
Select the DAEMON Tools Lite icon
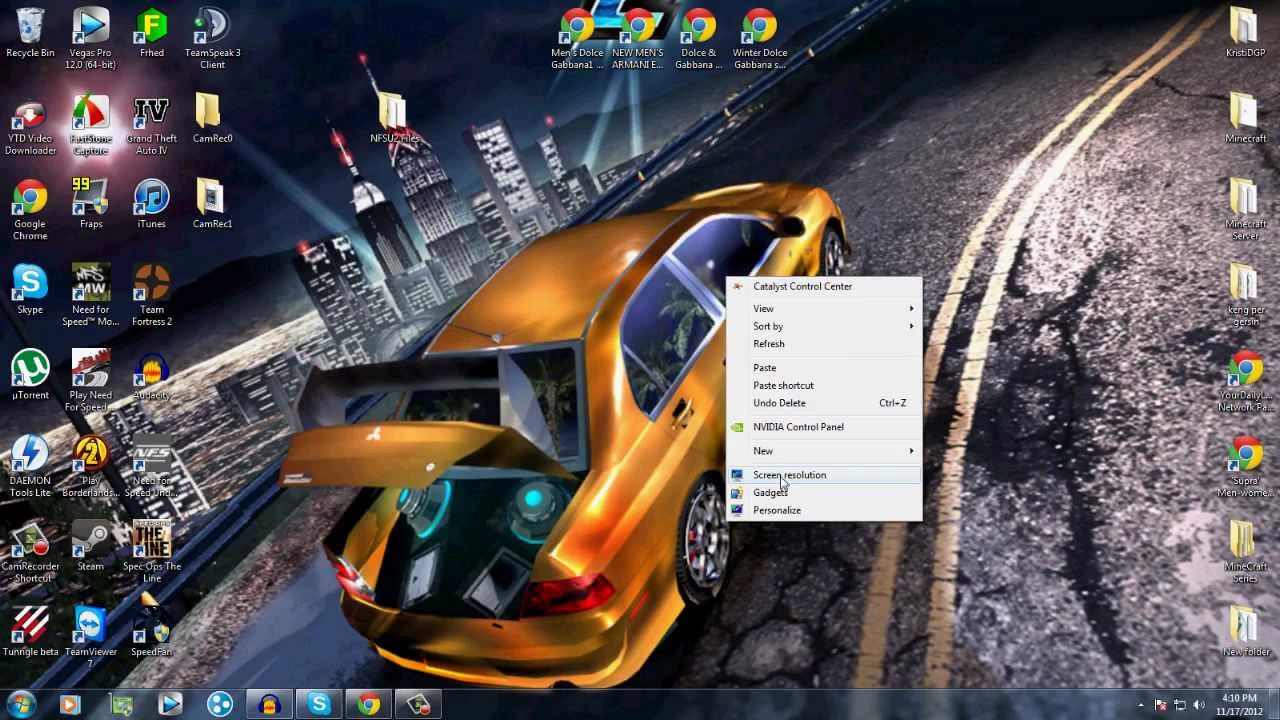pos(30,468)
